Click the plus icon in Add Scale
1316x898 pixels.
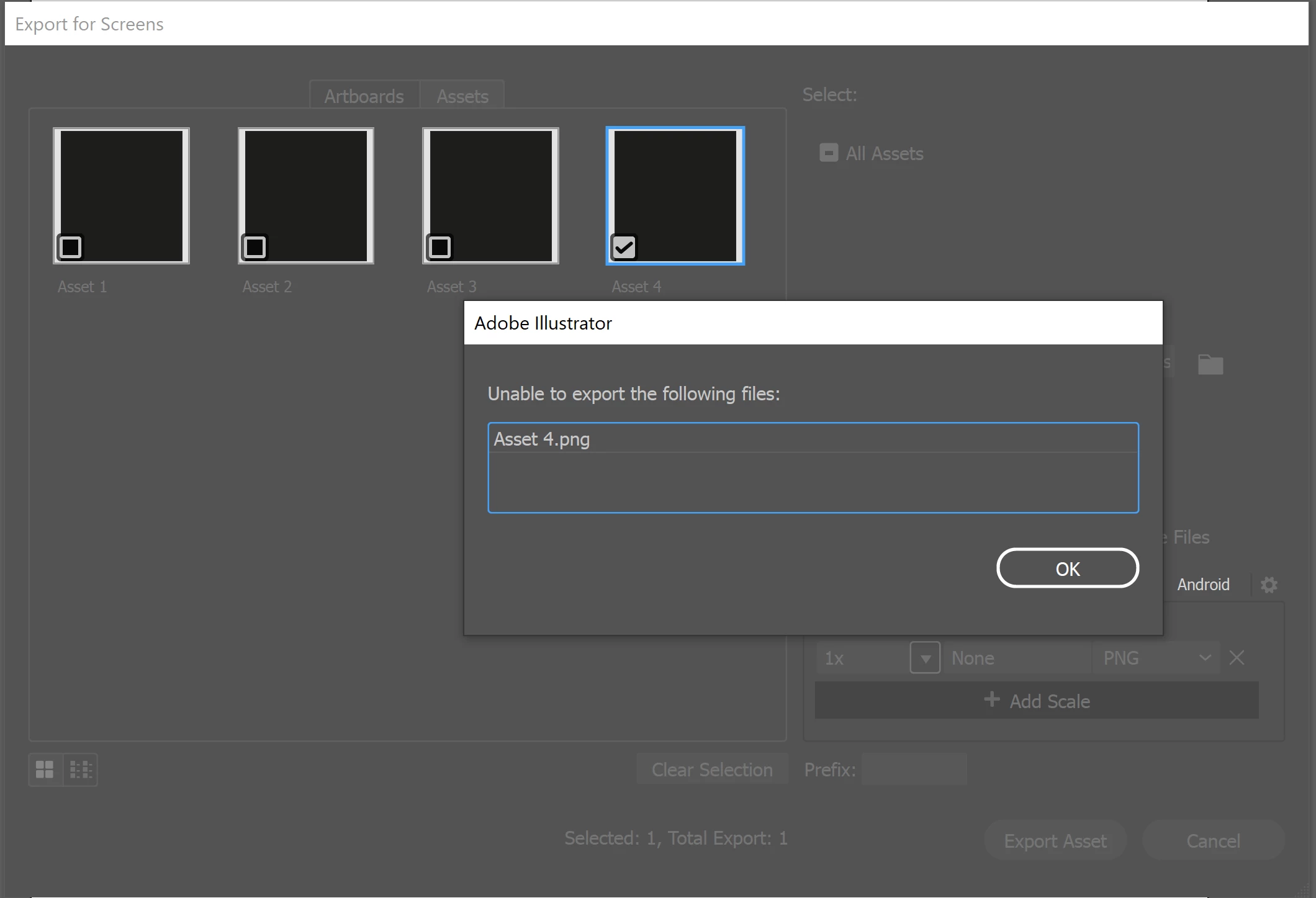[x=991, y=699]
